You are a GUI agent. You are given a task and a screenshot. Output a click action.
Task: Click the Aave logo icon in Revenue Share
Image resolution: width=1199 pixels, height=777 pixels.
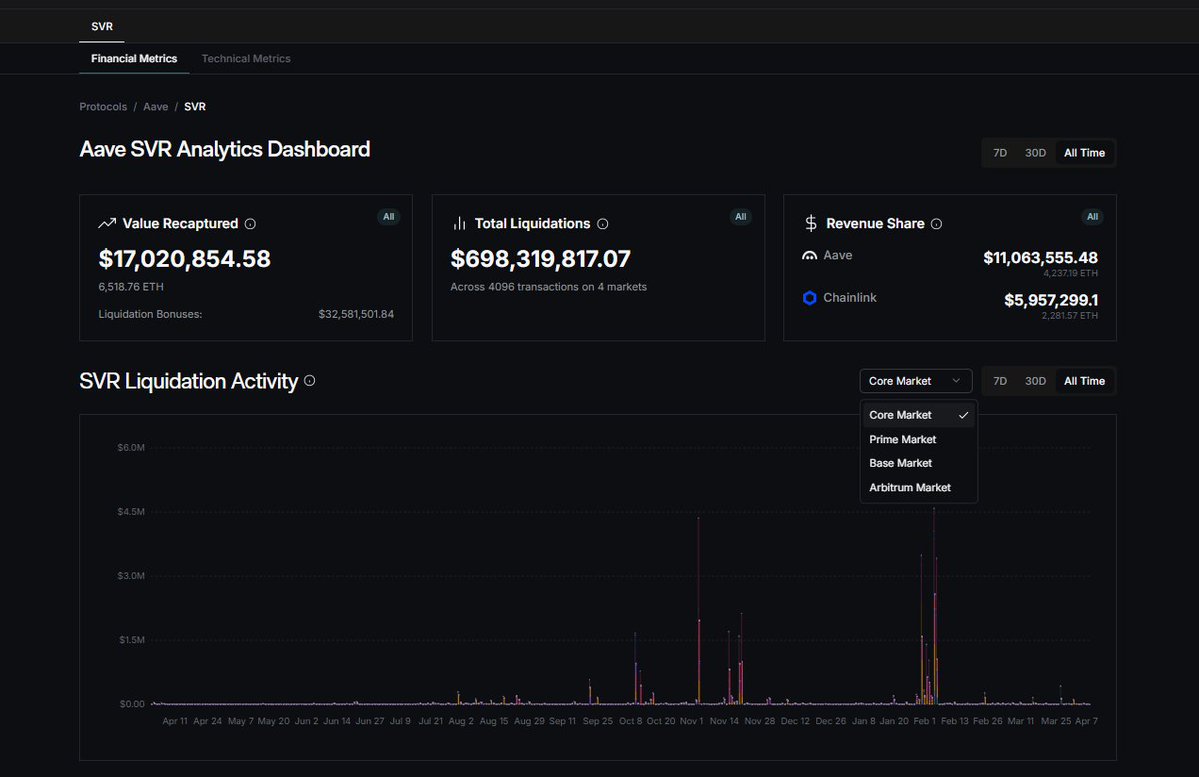pyautogui.click(x=810, y=256)
